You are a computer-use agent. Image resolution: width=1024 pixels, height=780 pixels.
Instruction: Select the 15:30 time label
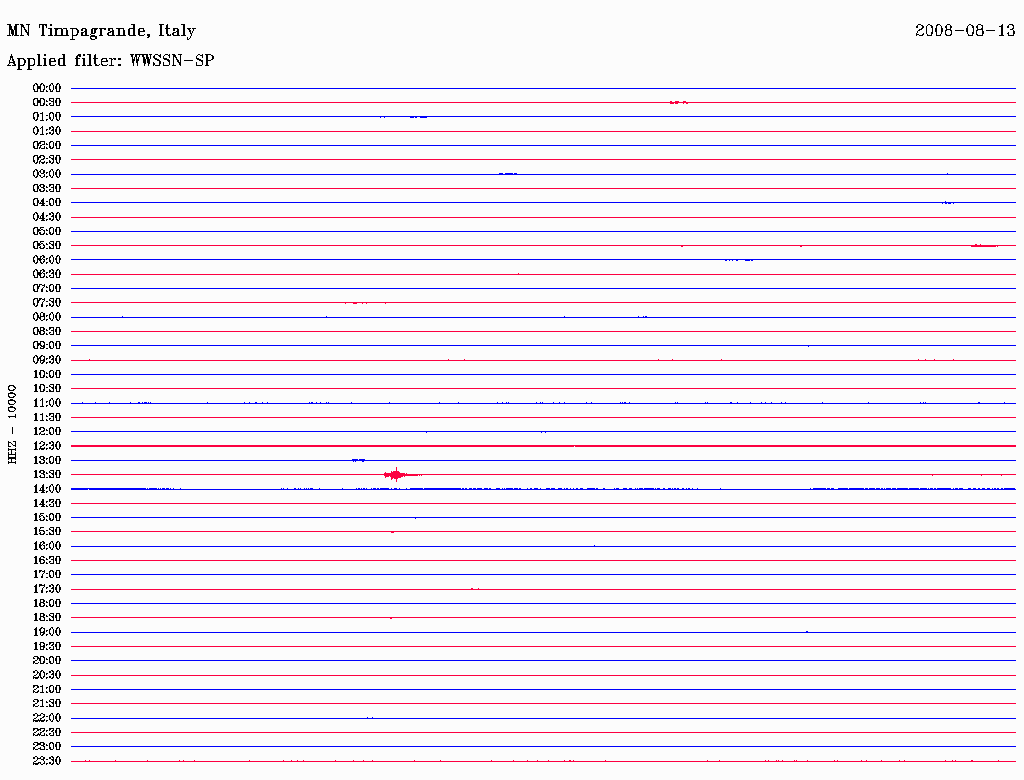(47, 532)
